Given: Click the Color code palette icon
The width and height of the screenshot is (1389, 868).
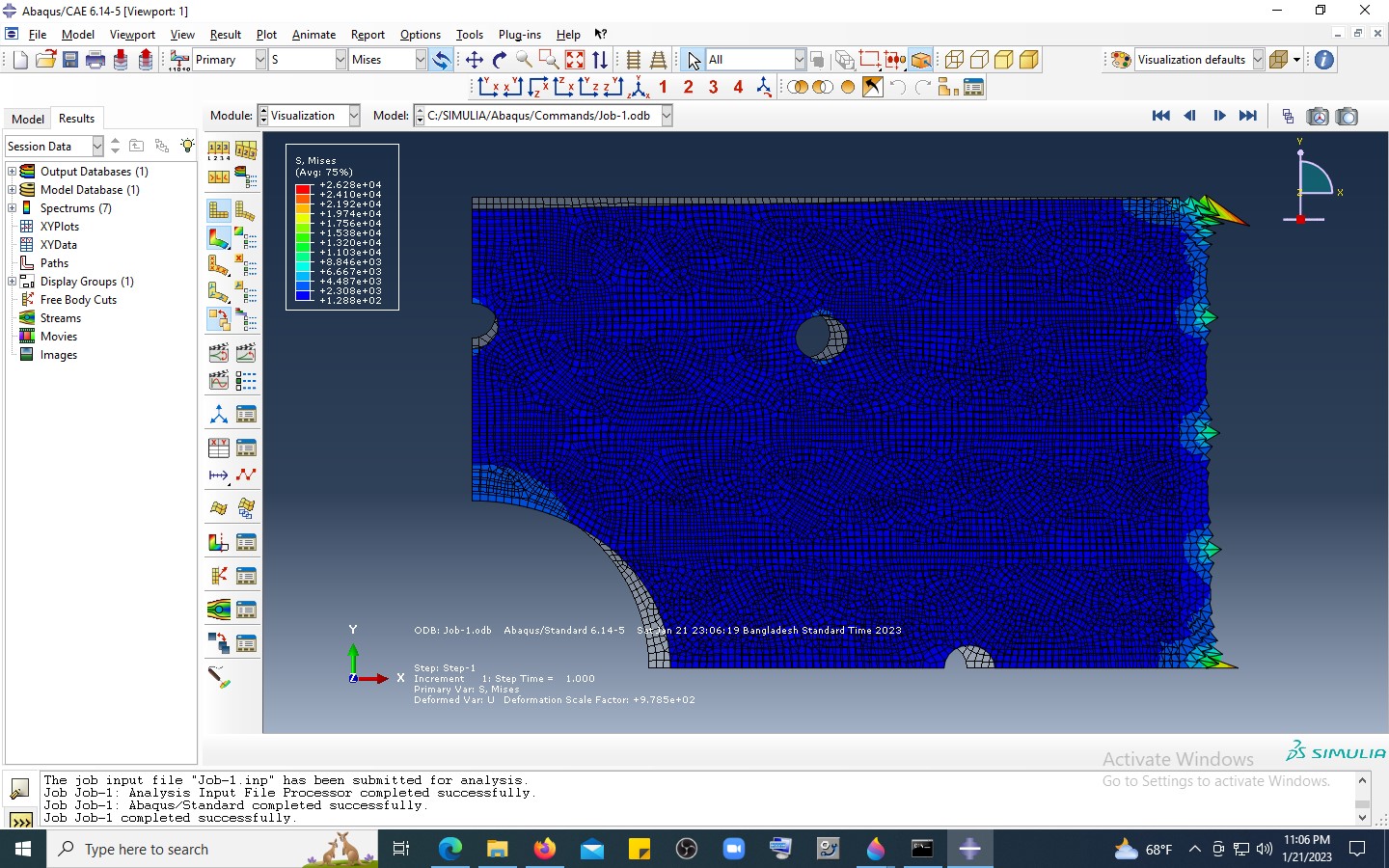Looking at the screenshot, I should pyautogui.click(x=1121, y=60).
